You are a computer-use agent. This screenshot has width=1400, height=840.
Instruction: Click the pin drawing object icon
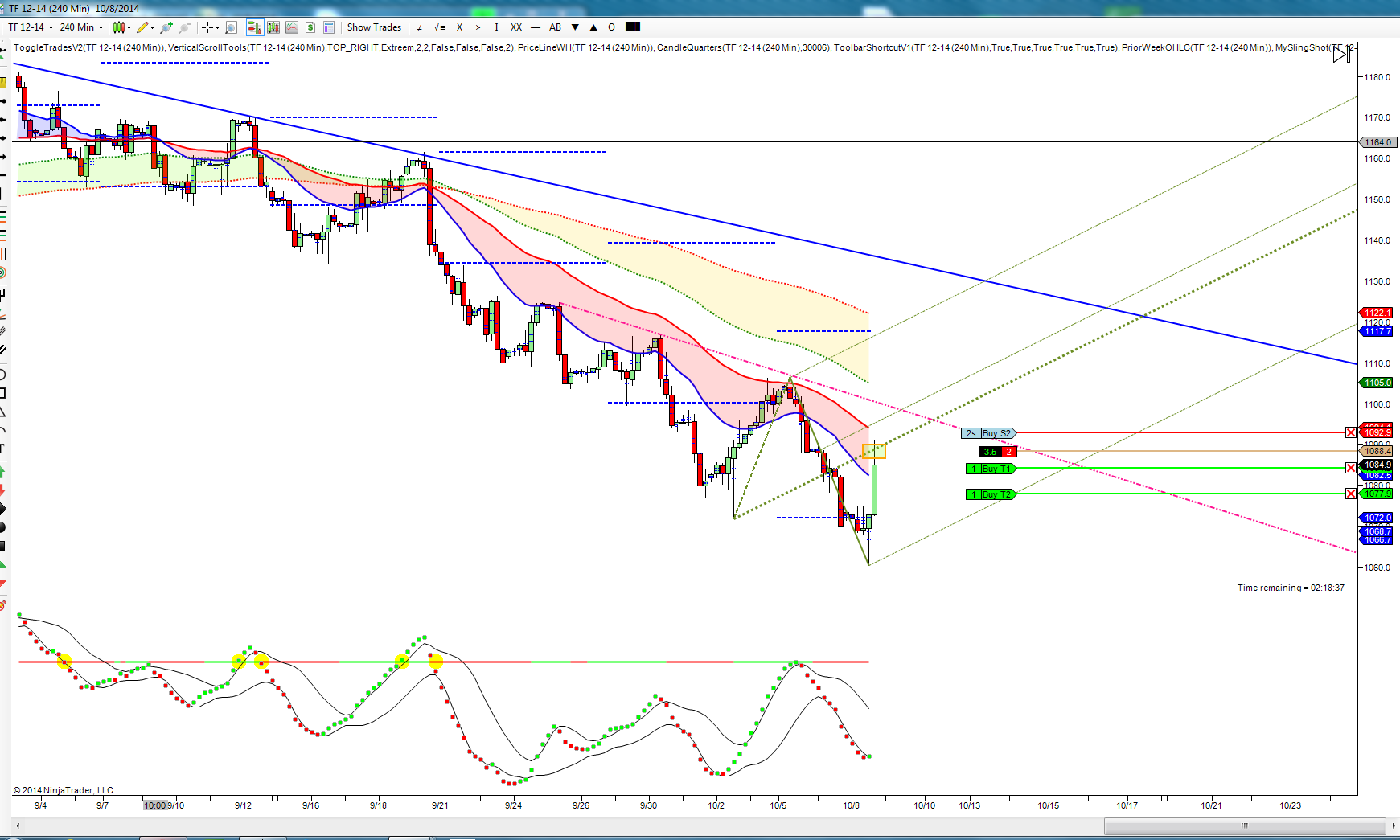pyautogui.click(x=166, y=27)
